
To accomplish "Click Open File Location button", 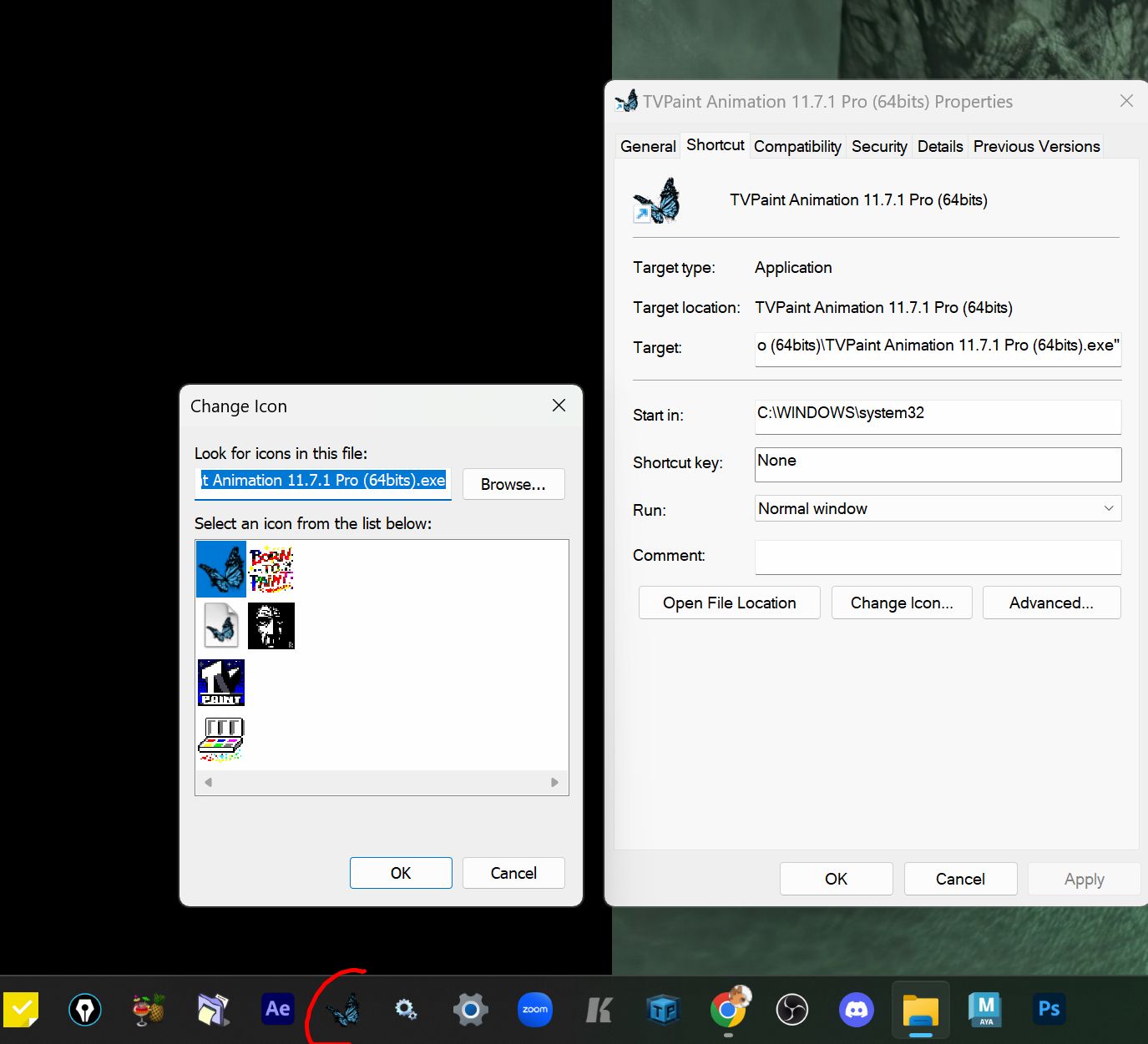I will tap(730, 603).
